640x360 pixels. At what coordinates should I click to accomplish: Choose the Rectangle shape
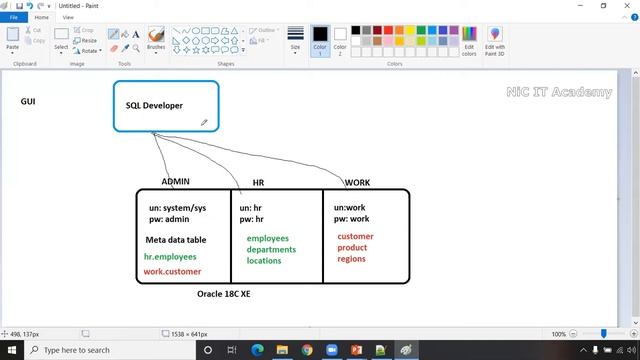(x=205, y=31)
